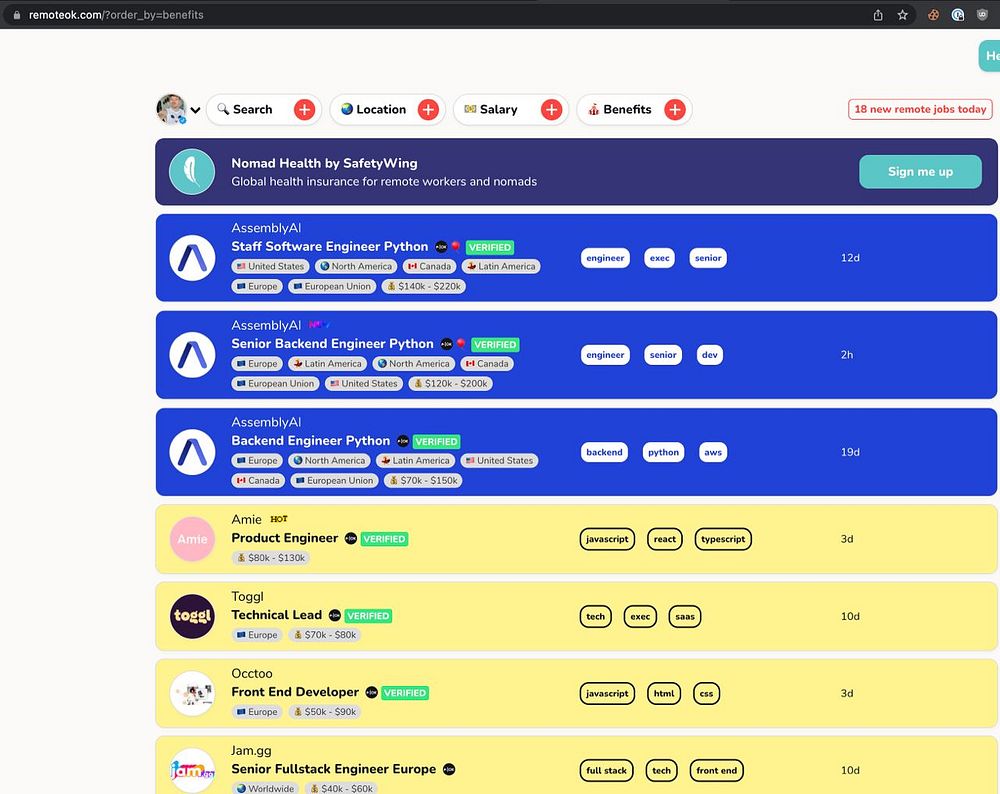Click the exec tag on Staff Software Engineer row
1000x794 pixels.
pyautogui.click(x=659, y=258)
